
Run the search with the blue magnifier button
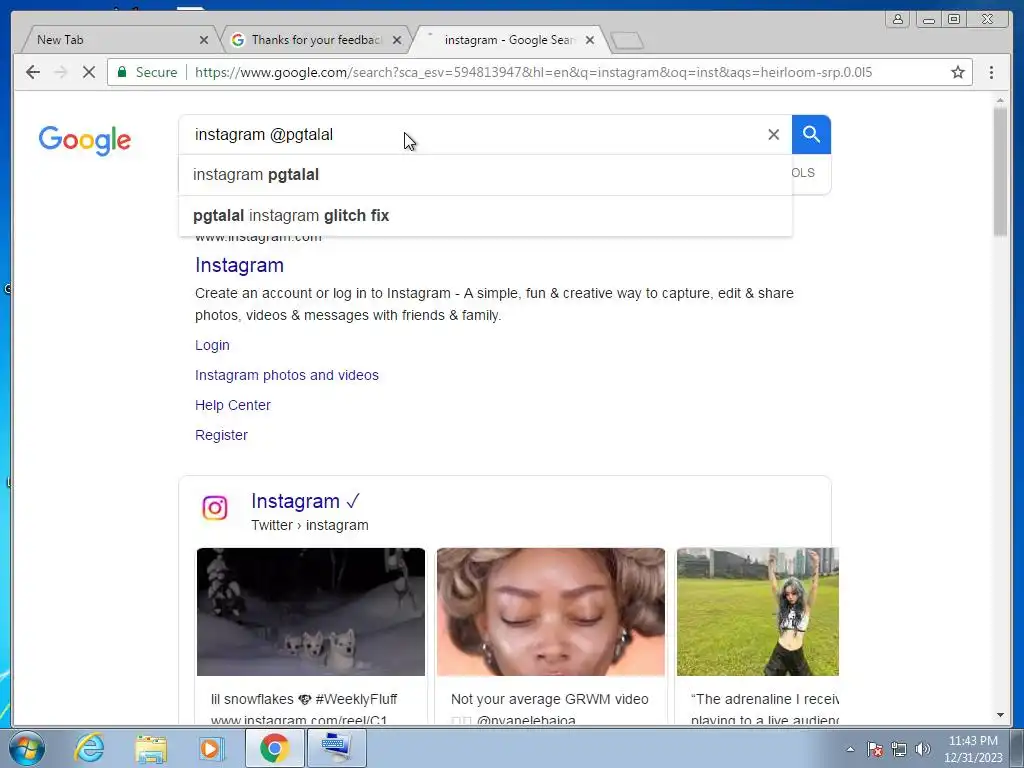click(x=811, y=135)
